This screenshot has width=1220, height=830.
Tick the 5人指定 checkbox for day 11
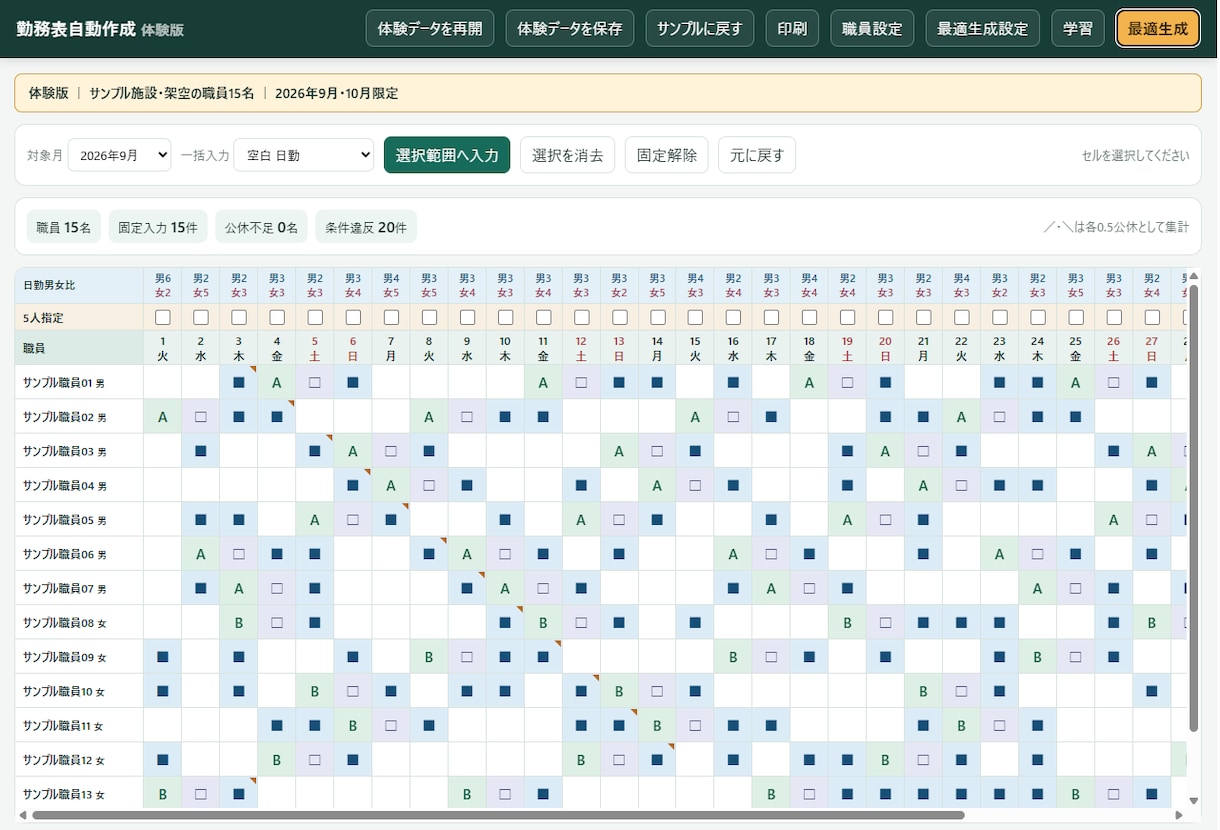(543, 317)
